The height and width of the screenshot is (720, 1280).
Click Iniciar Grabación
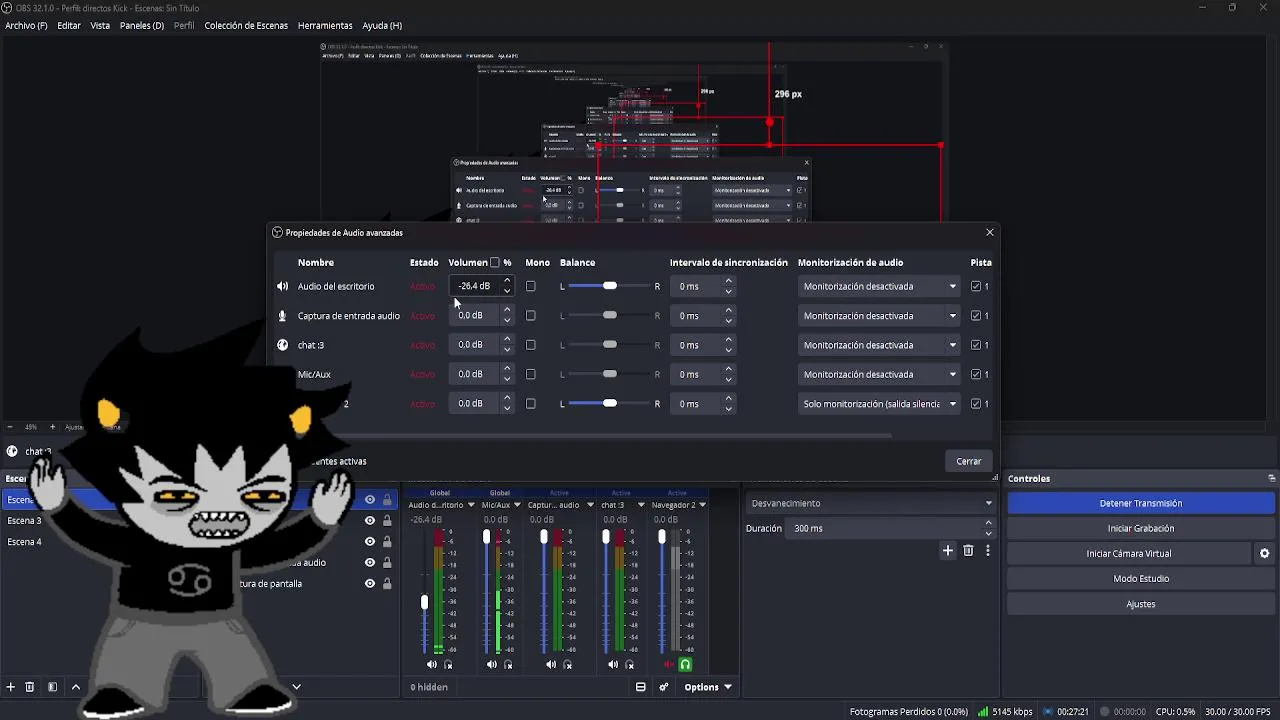[1141, 528]
